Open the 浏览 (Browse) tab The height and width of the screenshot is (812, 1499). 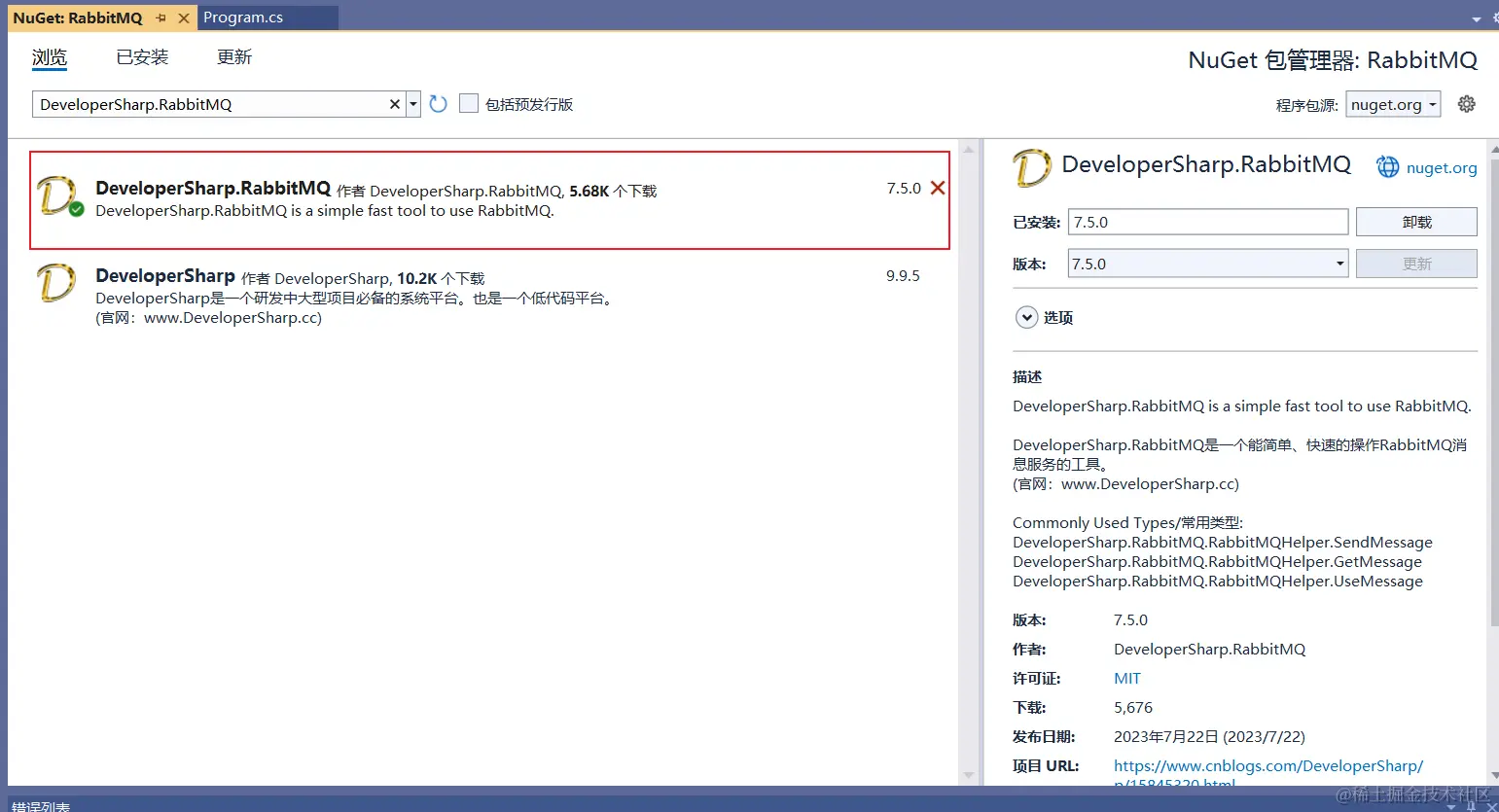coord(50,57)
